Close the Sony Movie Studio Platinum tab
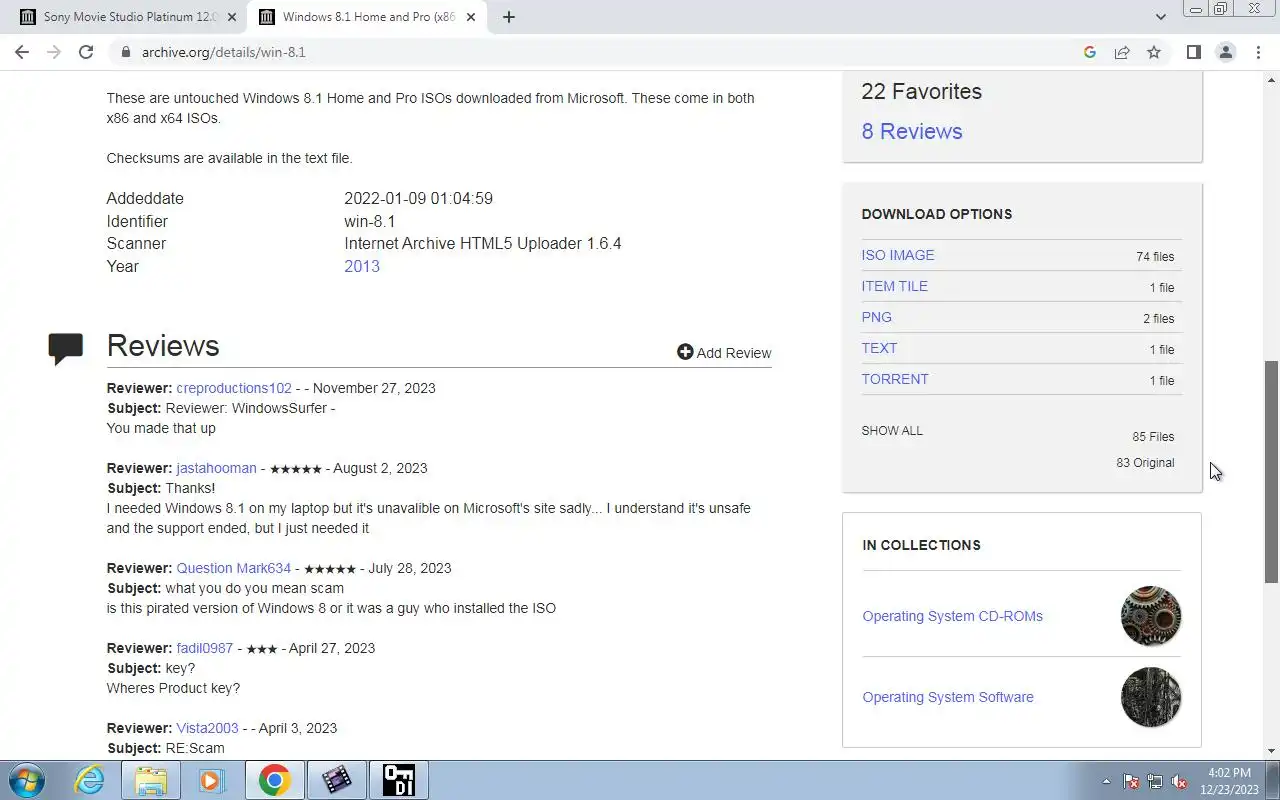Viewport: 1280px width, 800px height. coord(232,17)
